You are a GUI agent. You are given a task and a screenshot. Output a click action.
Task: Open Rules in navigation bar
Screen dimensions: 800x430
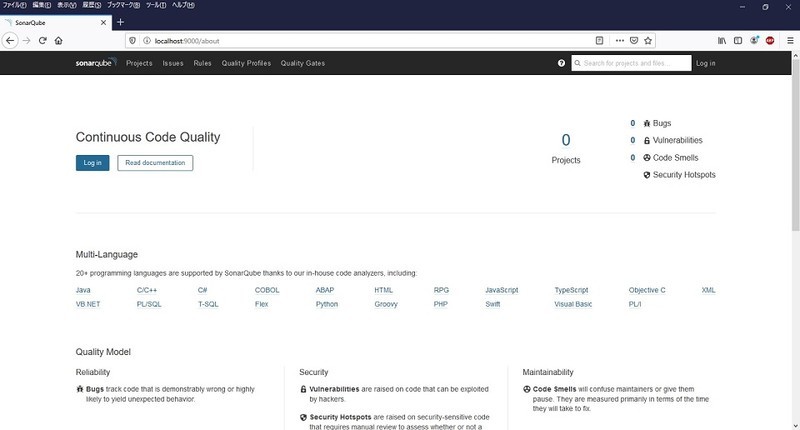[203, 63]
